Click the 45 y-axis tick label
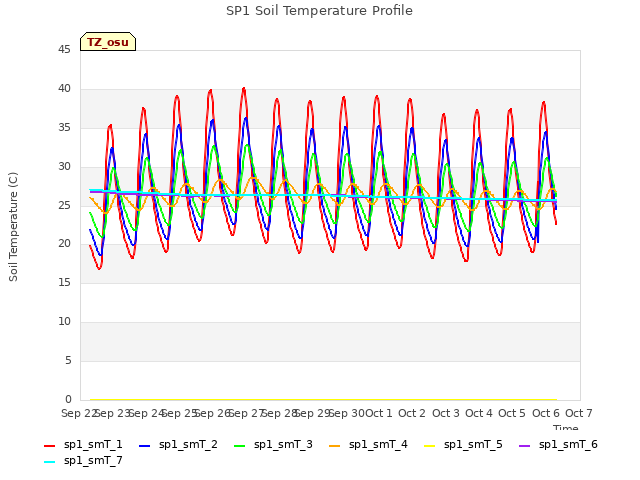 (64, 49)
